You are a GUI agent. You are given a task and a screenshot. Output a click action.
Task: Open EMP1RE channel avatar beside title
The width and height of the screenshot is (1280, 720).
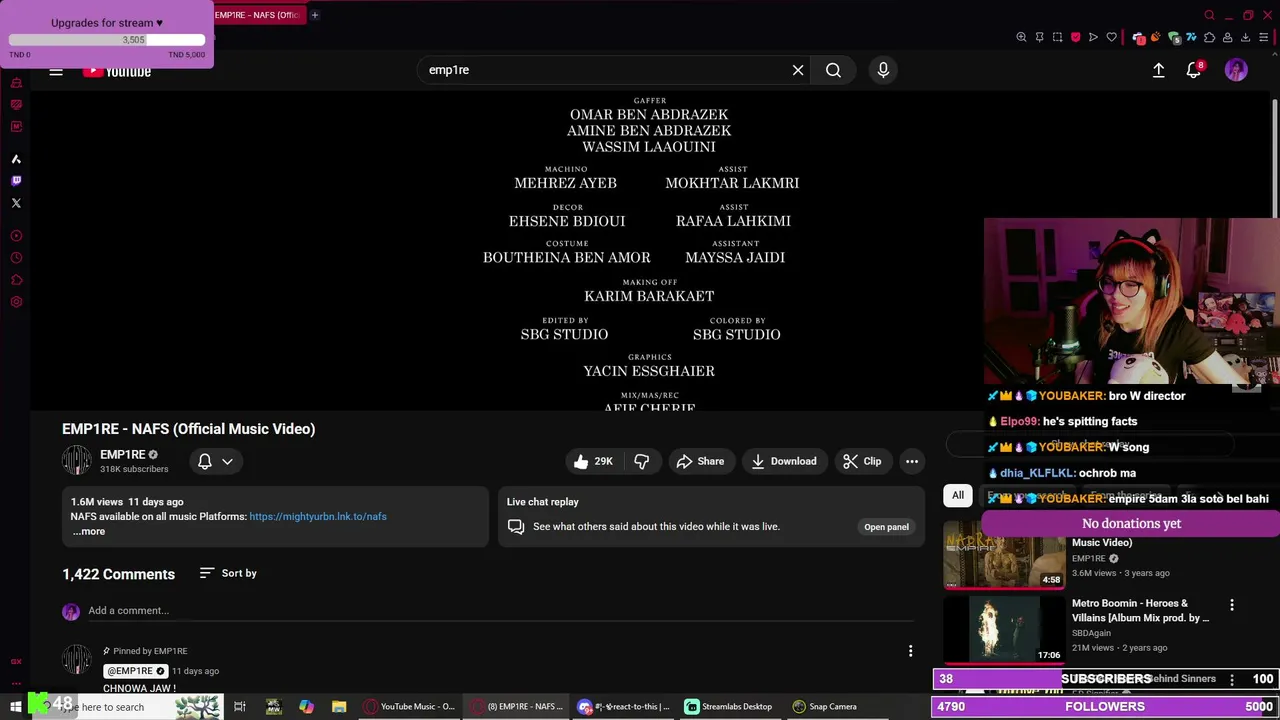(x=76, y=461)
